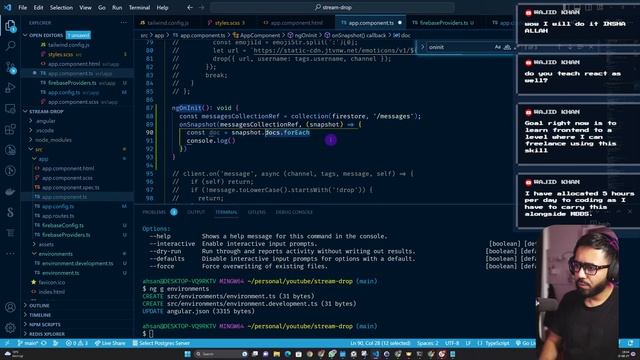Click Live Share in status bar

click(x=110, y=343)
